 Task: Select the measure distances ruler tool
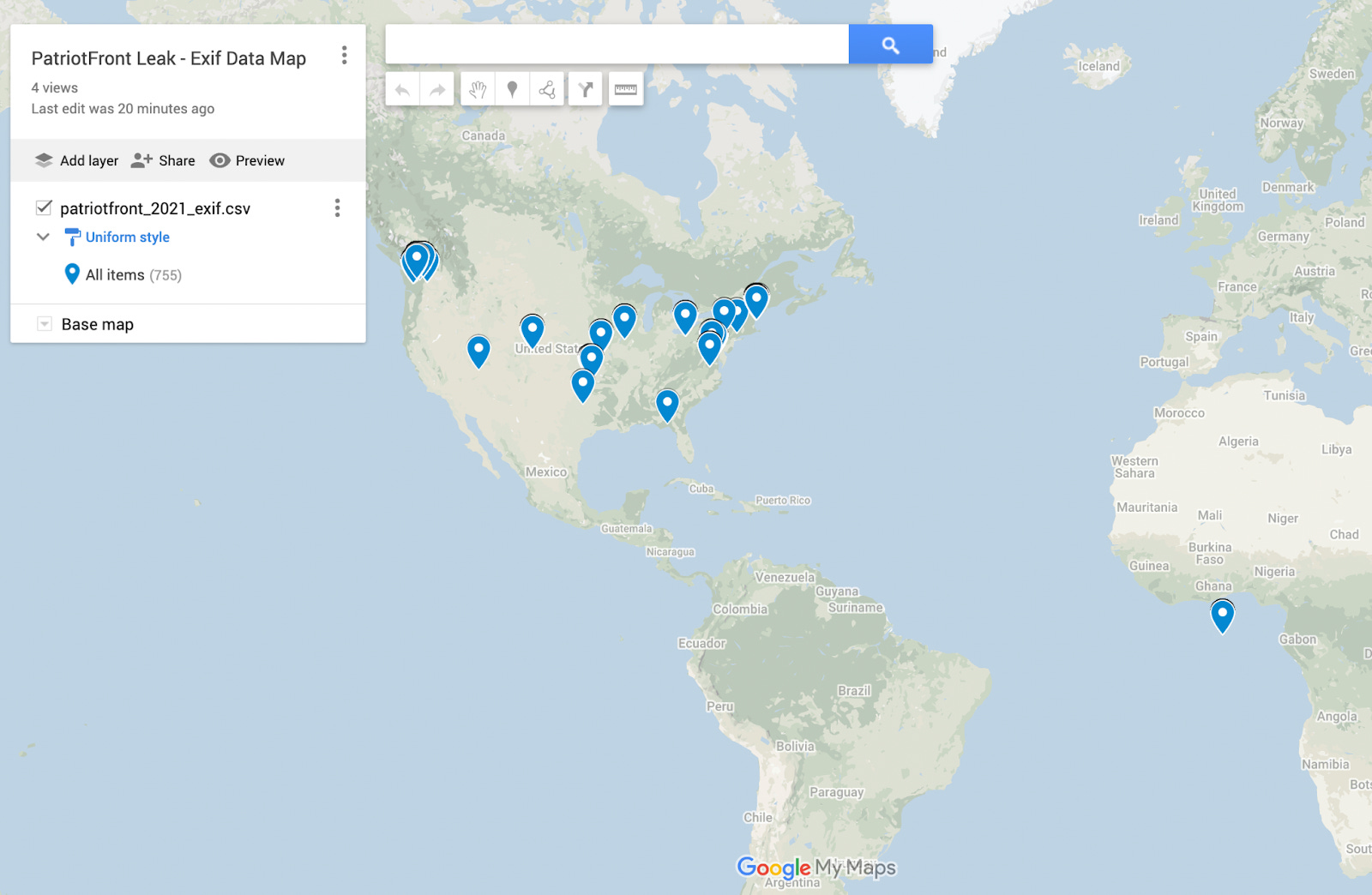(626, 89)
